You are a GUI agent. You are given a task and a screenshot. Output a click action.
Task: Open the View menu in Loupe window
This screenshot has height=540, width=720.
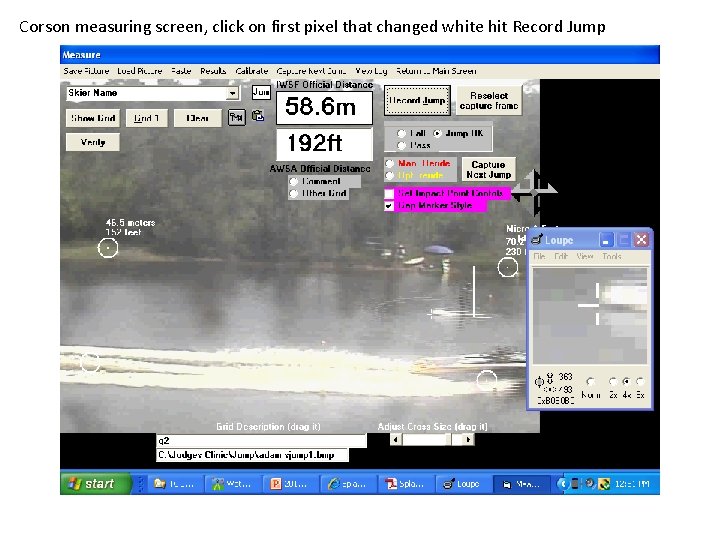pos(585,256)
